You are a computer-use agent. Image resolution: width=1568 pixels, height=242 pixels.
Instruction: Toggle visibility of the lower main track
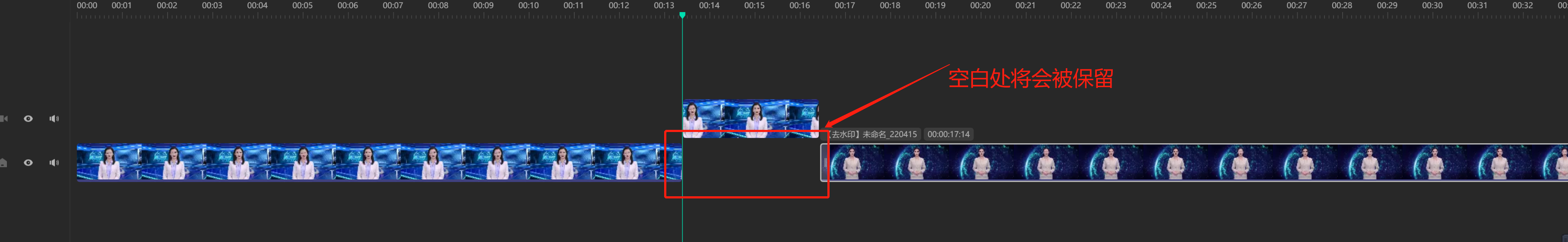tap(28, 163)
